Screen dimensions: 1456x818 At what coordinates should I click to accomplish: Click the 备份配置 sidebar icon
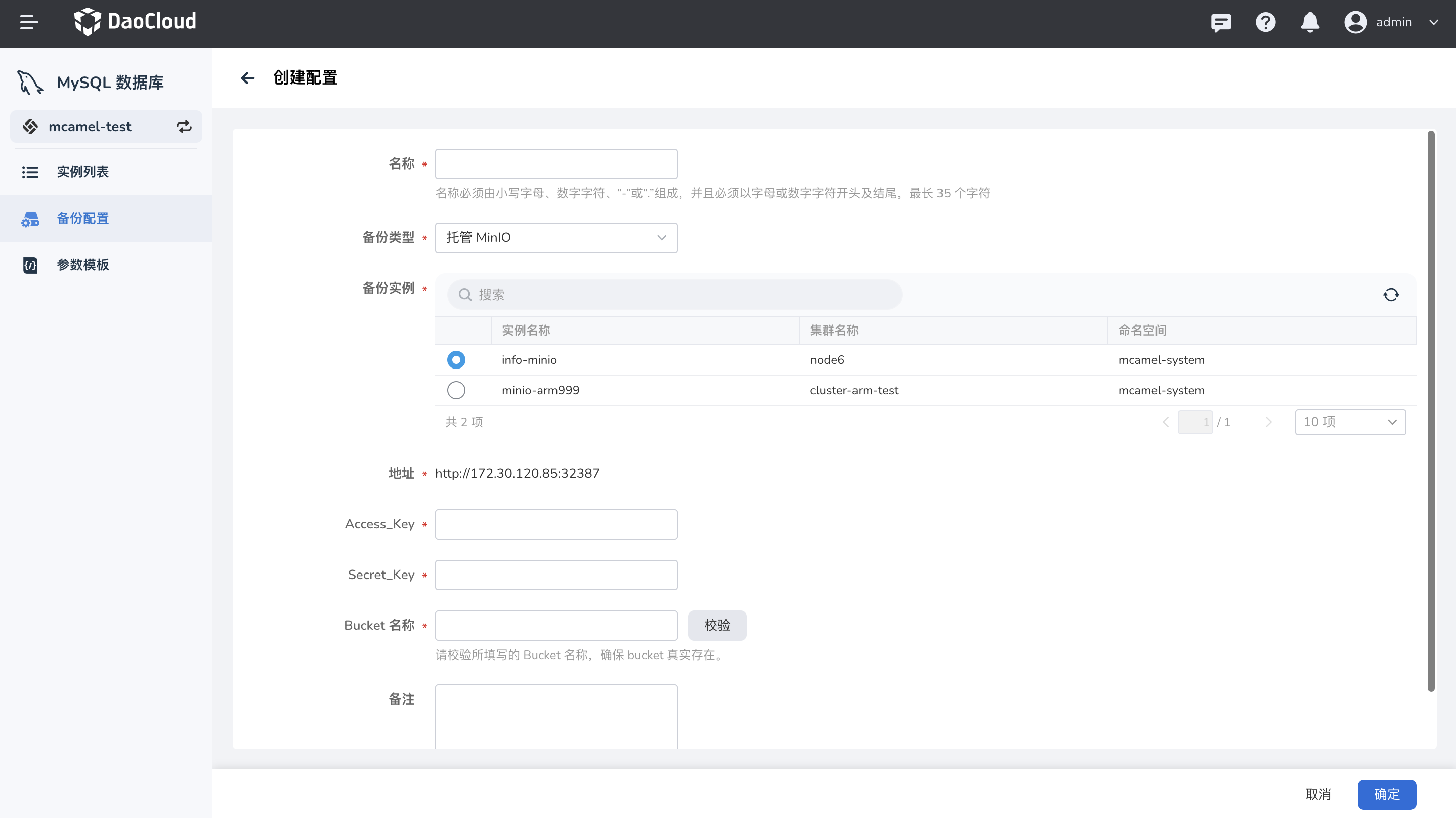(x=30, y=218)
